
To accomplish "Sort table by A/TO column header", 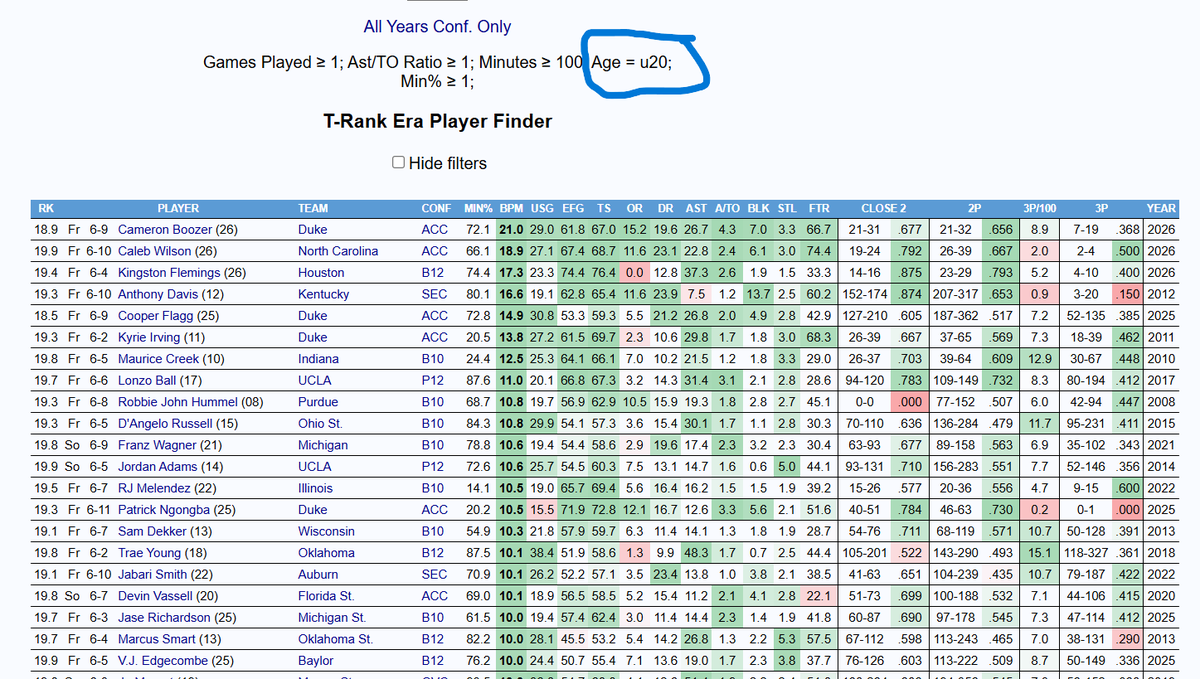I will click(726, 208).
